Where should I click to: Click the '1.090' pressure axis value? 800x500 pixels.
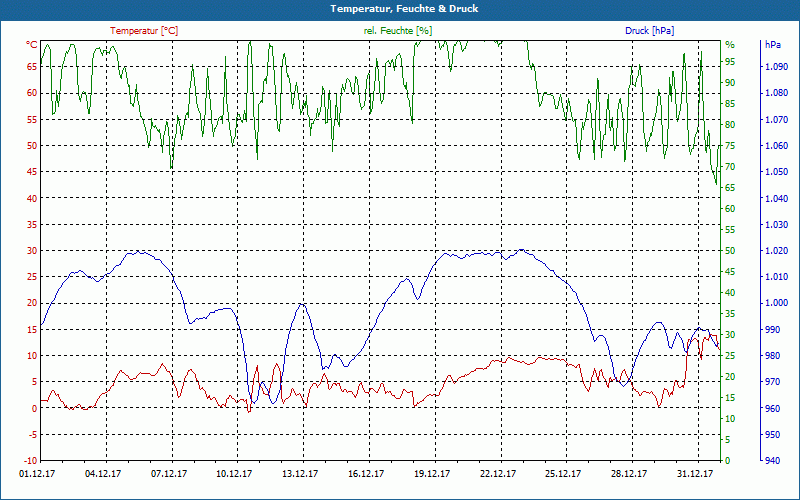coord(777,67)
